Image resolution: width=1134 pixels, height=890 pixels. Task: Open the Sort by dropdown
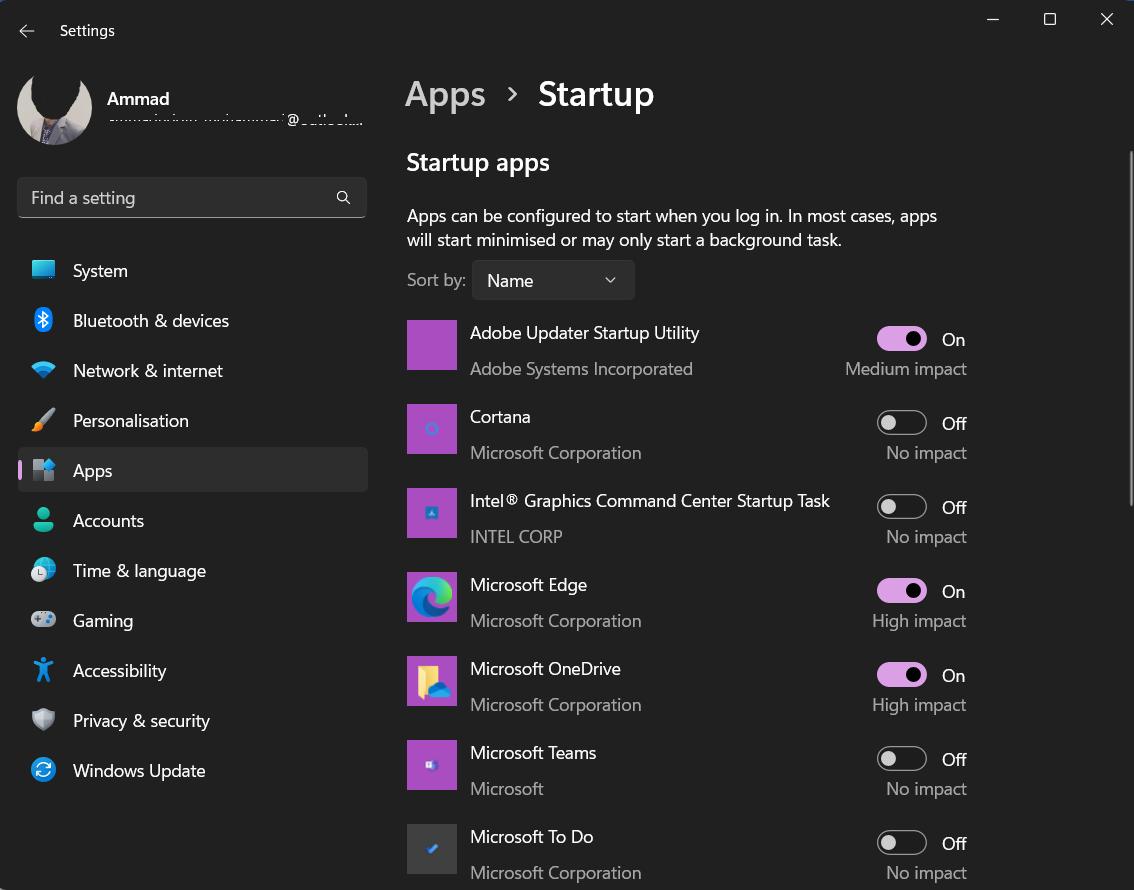(x=553, y=280)
